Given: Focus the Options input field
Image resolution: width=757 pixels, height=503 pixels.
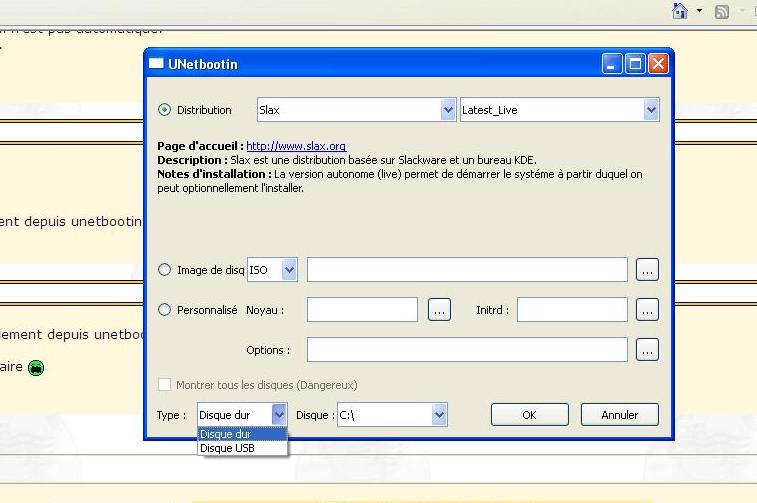Looking at the screenshot, I should pos(467,349).
